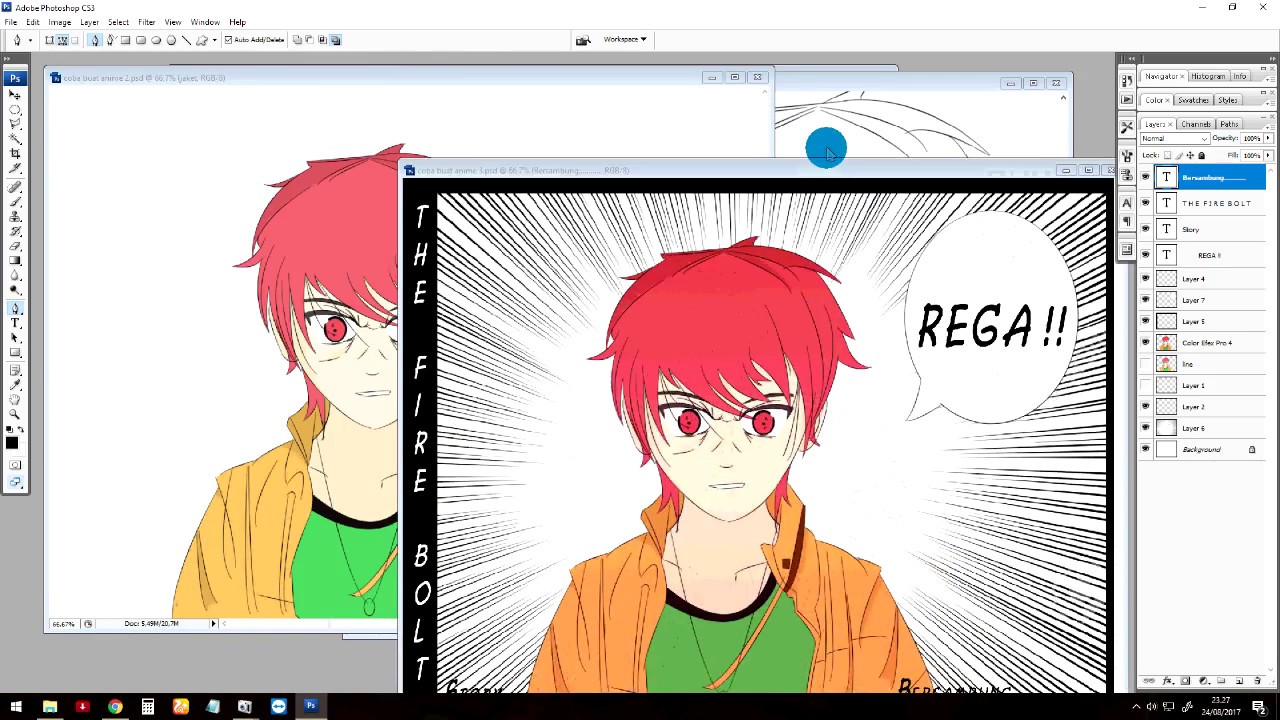Click the foreground color swatch
Image resolution: width=1280 pixels, height=720 pixels.
(x=11, y=442)
